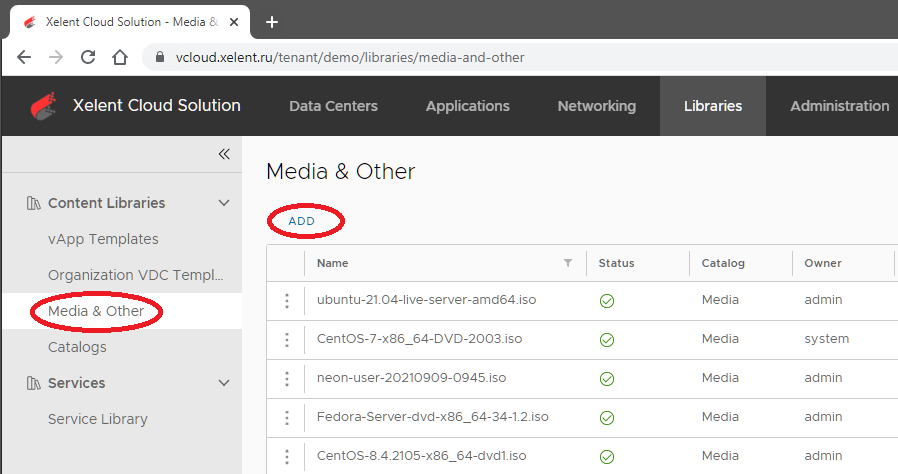Click the green status check for ubuntu-21.04 row
This screenshot has height=474, width=898.
click(606, 301)
